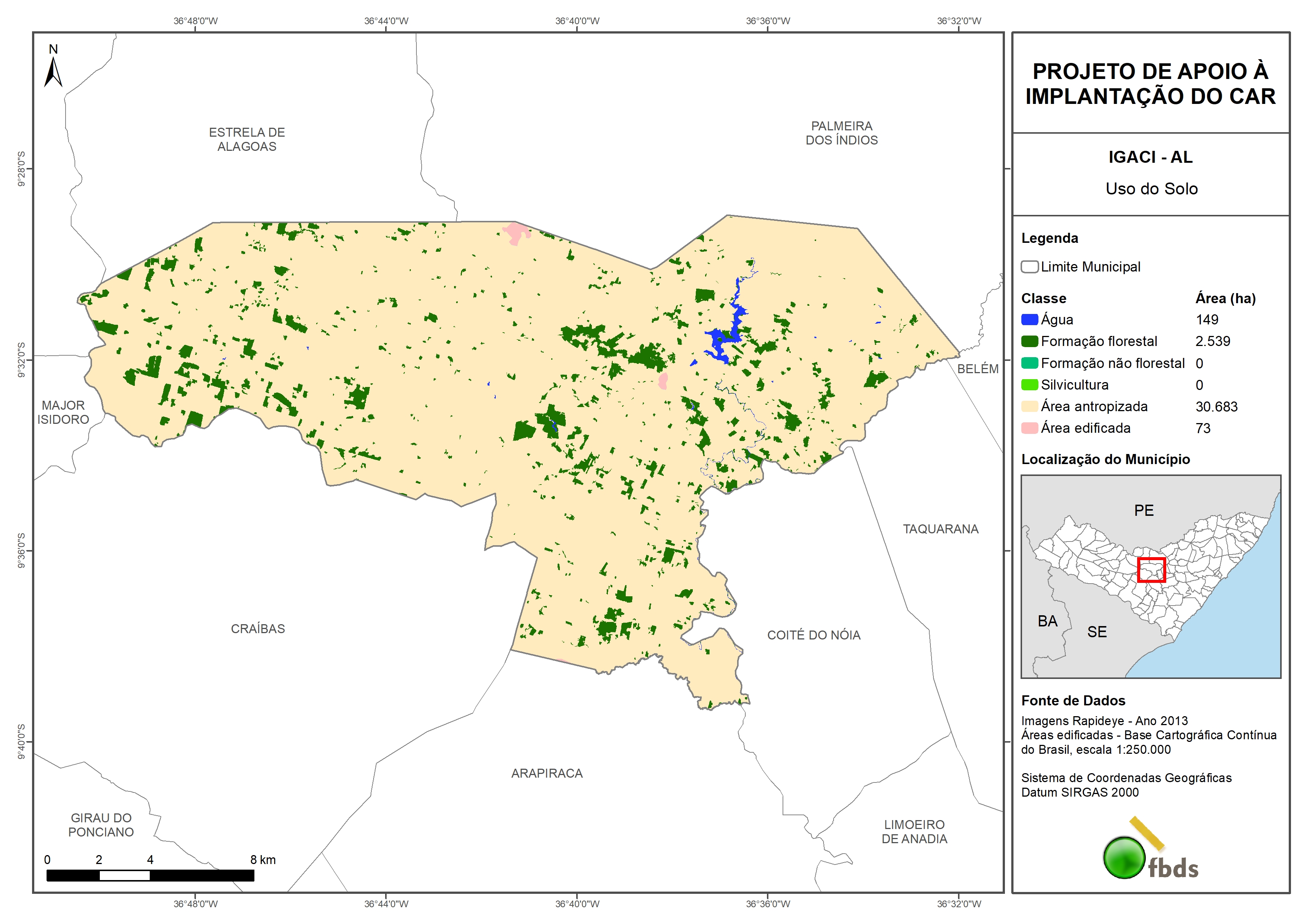Click the IGACI - AL title text
This screenshot has height=924, width=1307.
(1150, 157)
